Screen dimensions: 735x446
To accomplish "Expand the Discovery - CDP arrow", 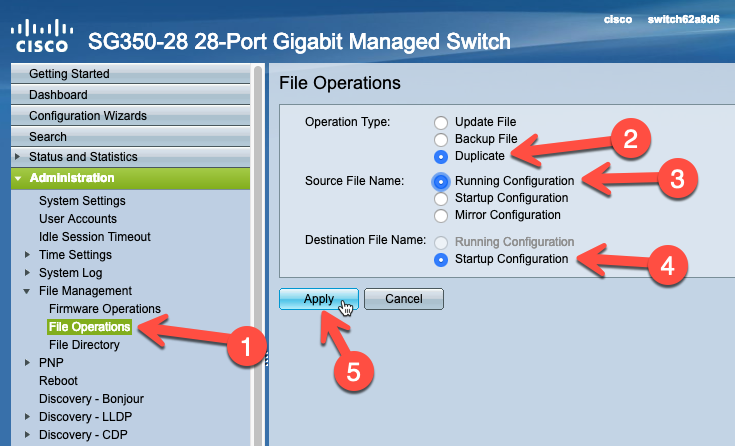I will (x=27, y=435).
